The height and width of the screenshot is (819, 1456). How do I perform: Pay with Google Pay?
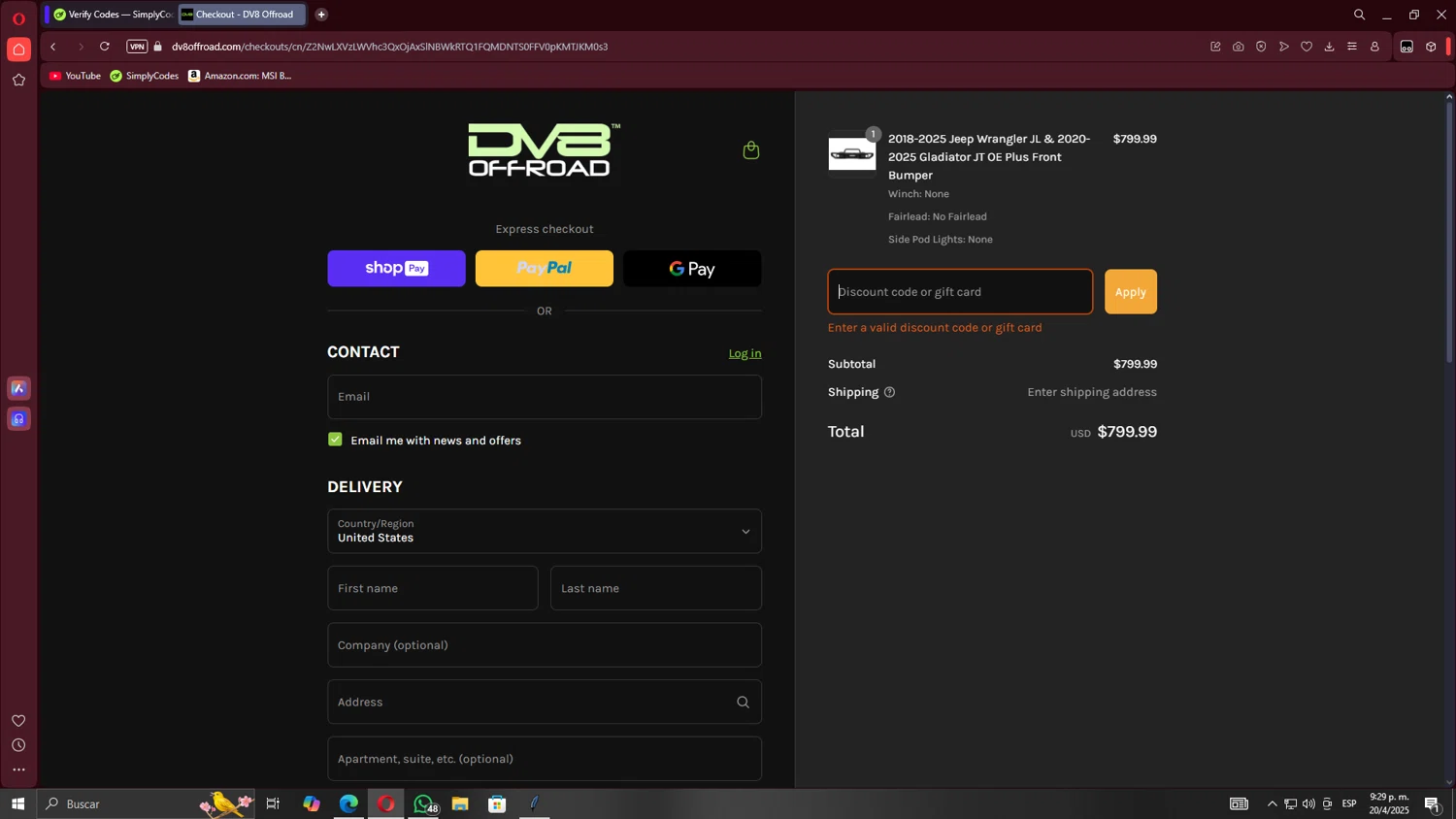[692, 269]
